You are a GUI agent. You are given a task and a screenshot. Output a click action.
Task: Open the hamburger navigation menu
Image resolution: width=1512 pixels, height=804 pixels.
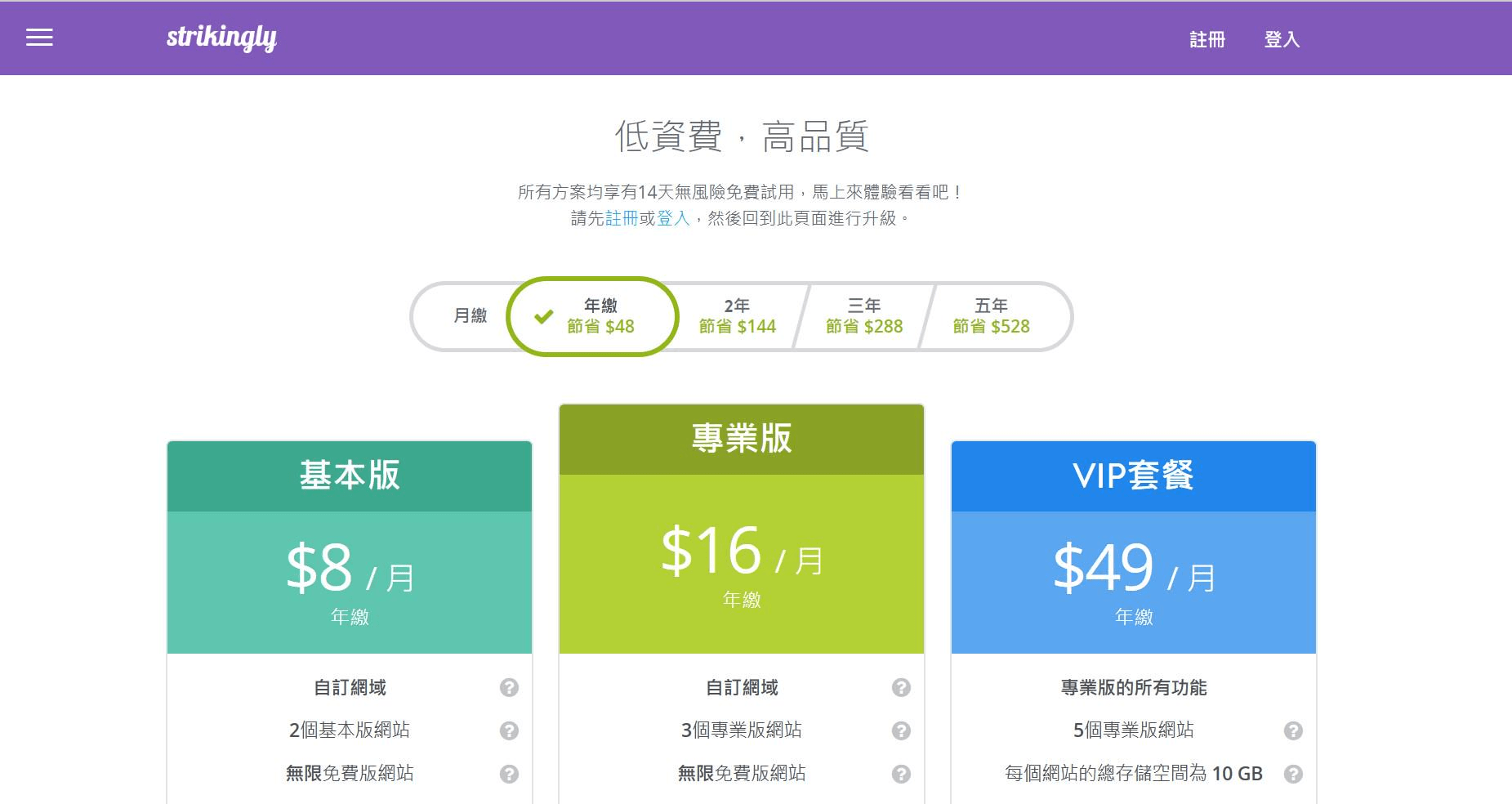[x=38, y=38]
